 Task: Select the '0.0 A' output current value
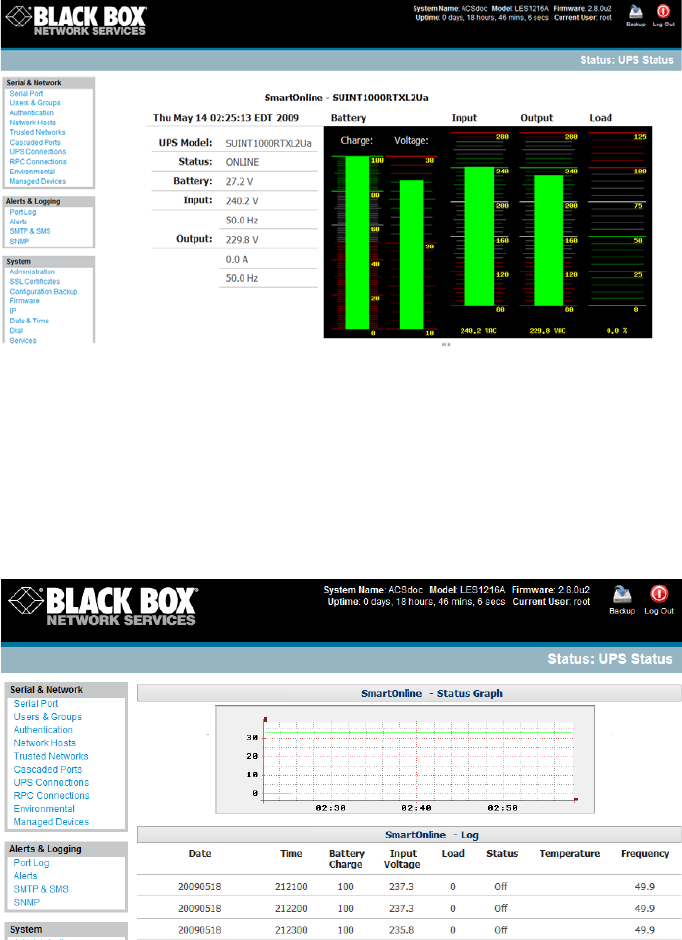237,260
